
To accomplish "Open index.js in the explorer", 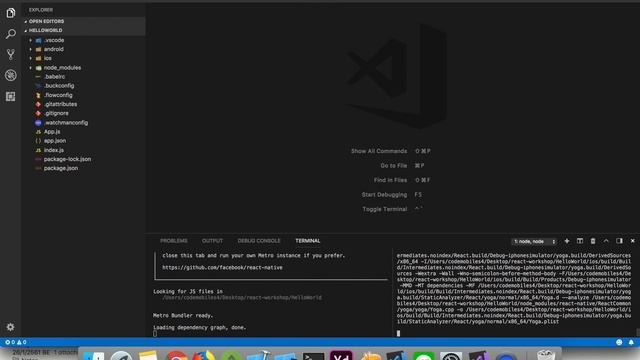I will pyautogui.click(x=53, y=150).
